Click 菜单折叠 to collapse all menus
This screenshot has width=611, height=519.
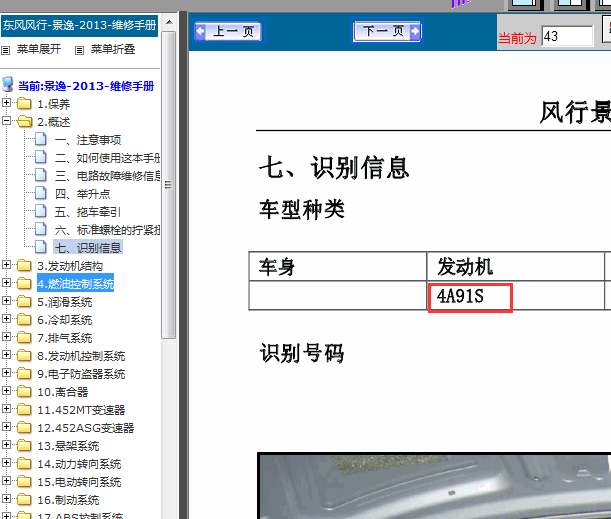tap(113, 49)
